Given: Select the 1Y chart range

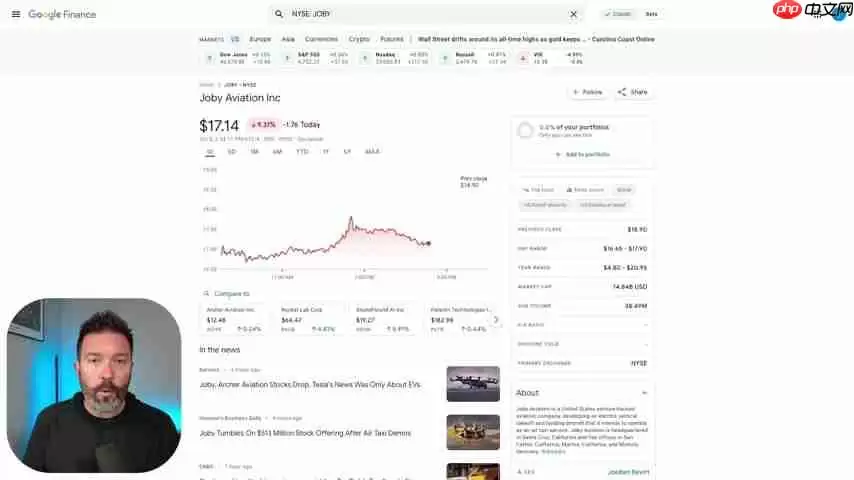Looking at the screenshot, I should [x=326, y=152].
